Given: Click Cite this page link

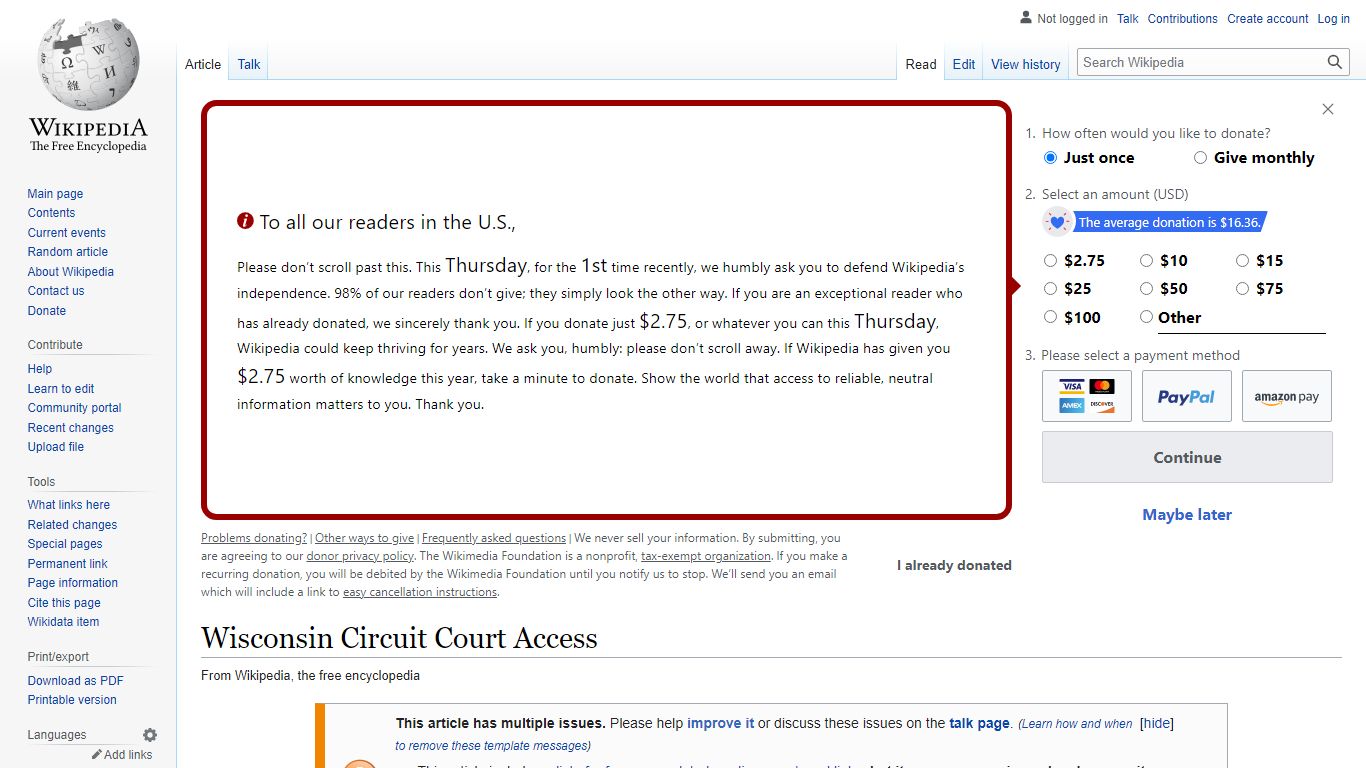Looking at the screenshot, I should tap(64, 603).
